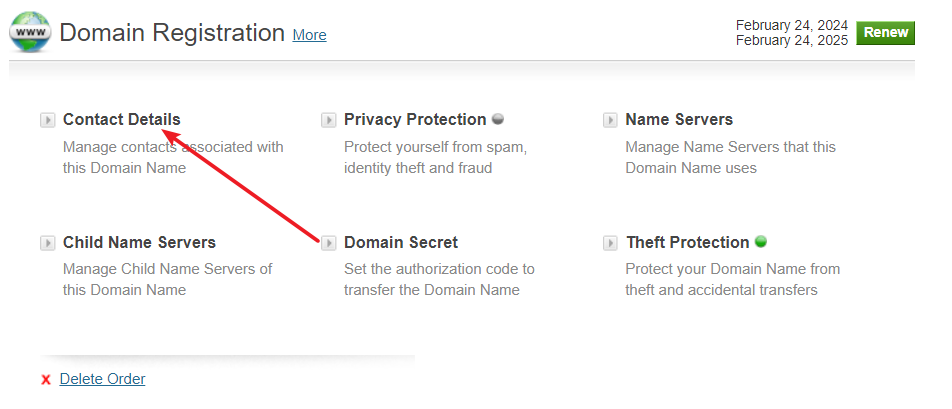Image resolution: width=952 pixels, height=409 pixels.
Task: Open the Contact Details section
Action: pos(121,120)
